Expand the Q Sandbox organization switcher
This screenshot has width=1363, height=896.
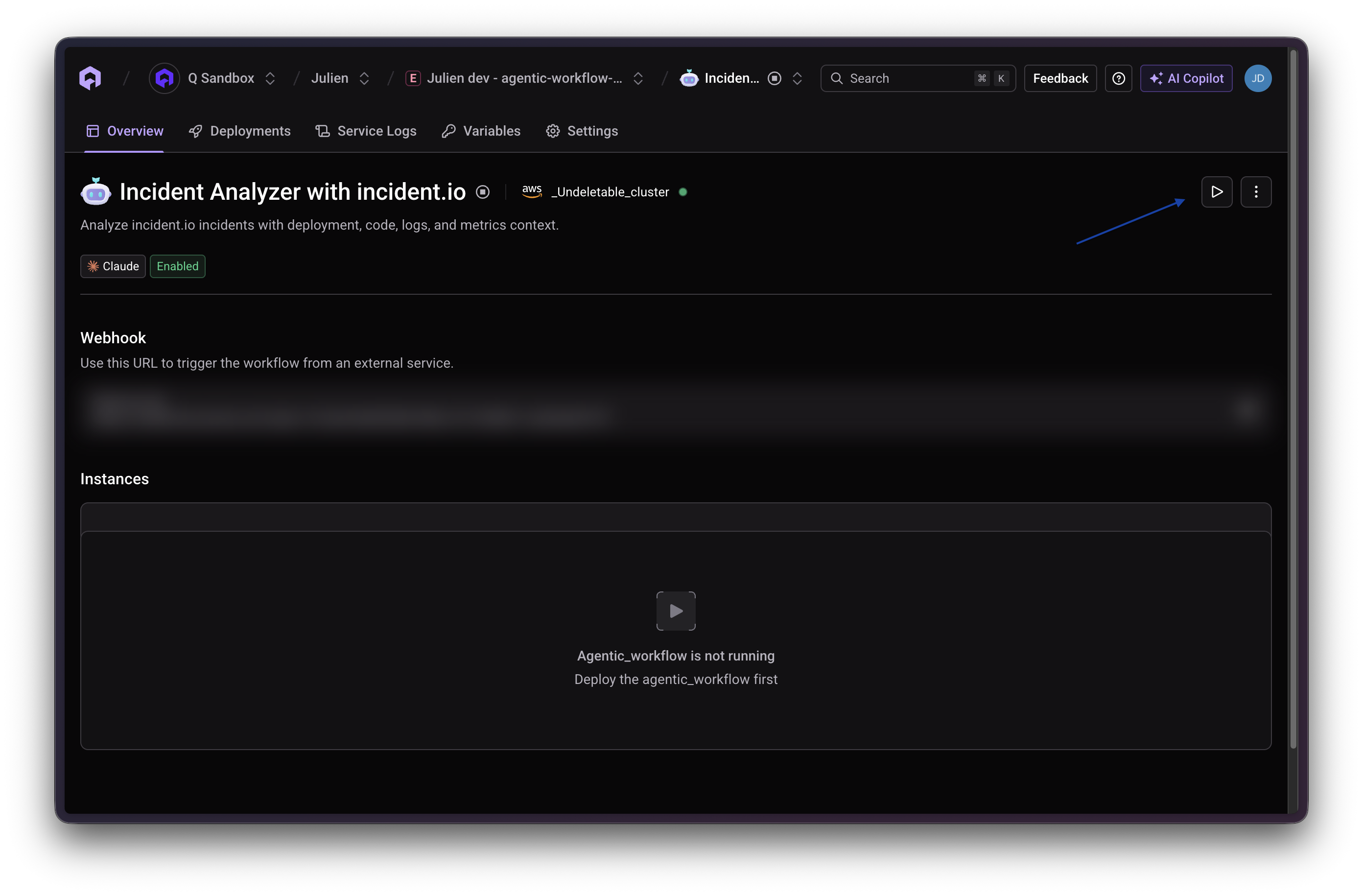270,78
